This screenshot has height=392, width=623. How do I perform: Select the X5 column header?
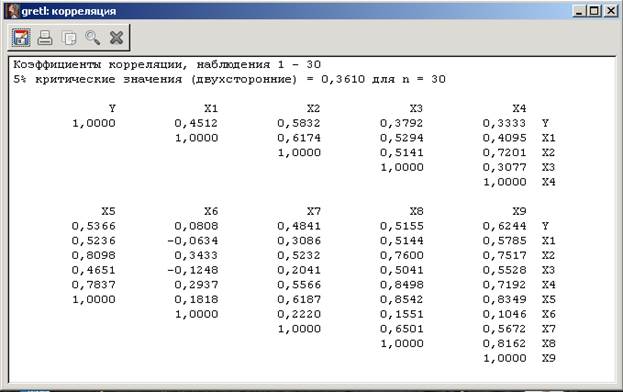pyautogui.click(x=108, y=211)
